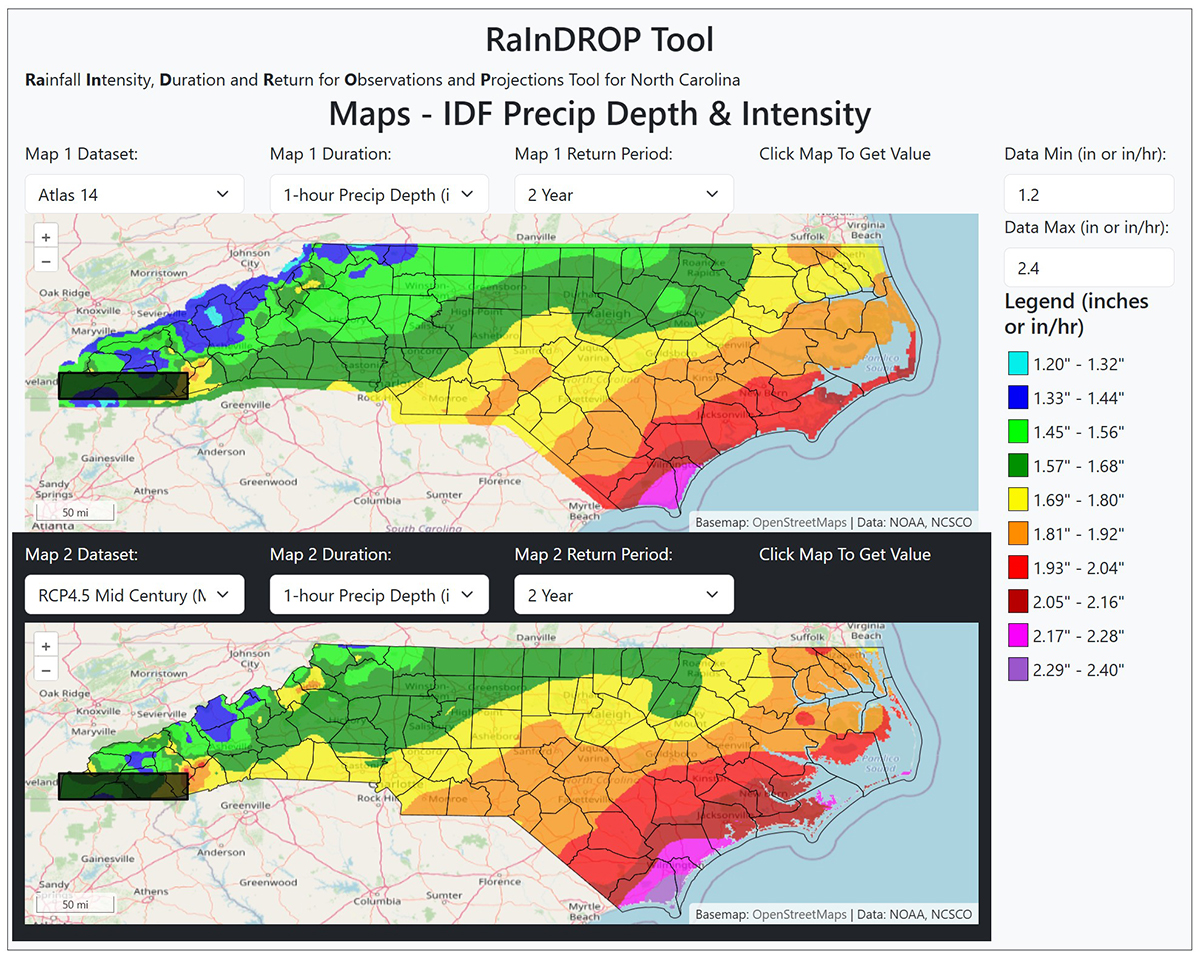This screenshot has height=954, width=1200.
Task: Open the Map 1 Duration dropdown
Action: 379,194
